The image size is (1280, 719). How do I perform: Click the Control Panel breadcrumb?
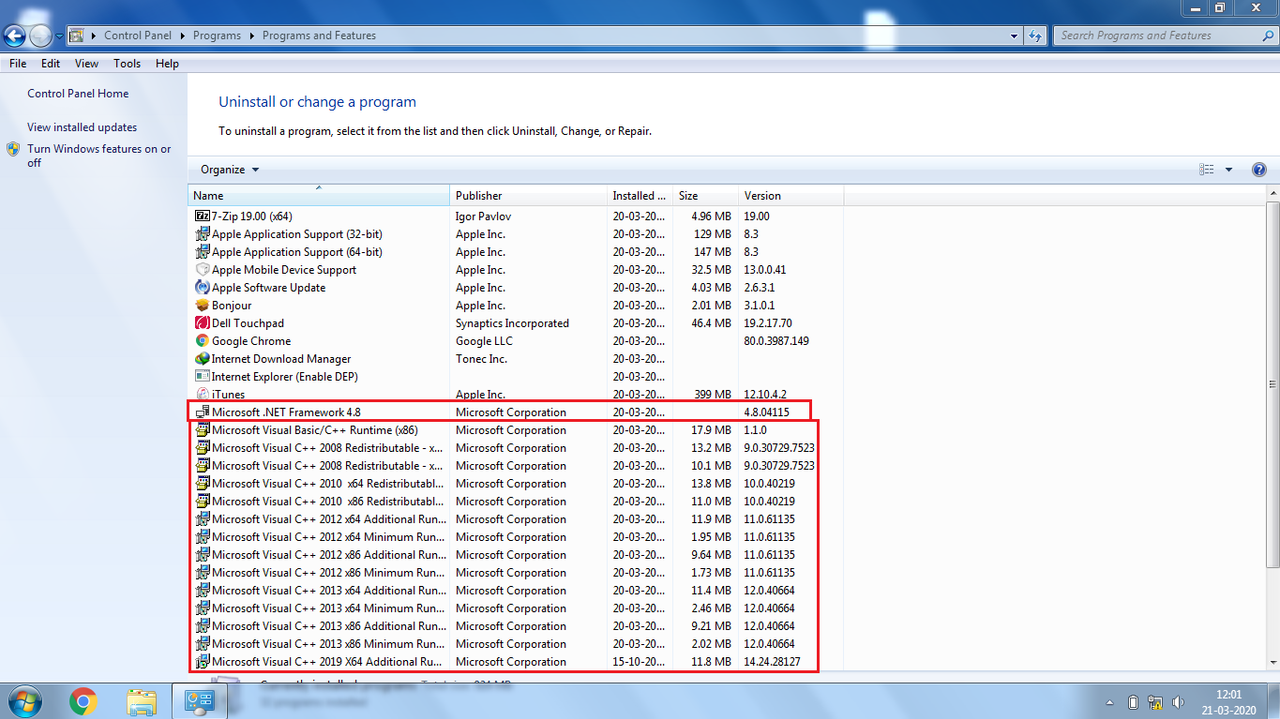[x=138, y=36]
